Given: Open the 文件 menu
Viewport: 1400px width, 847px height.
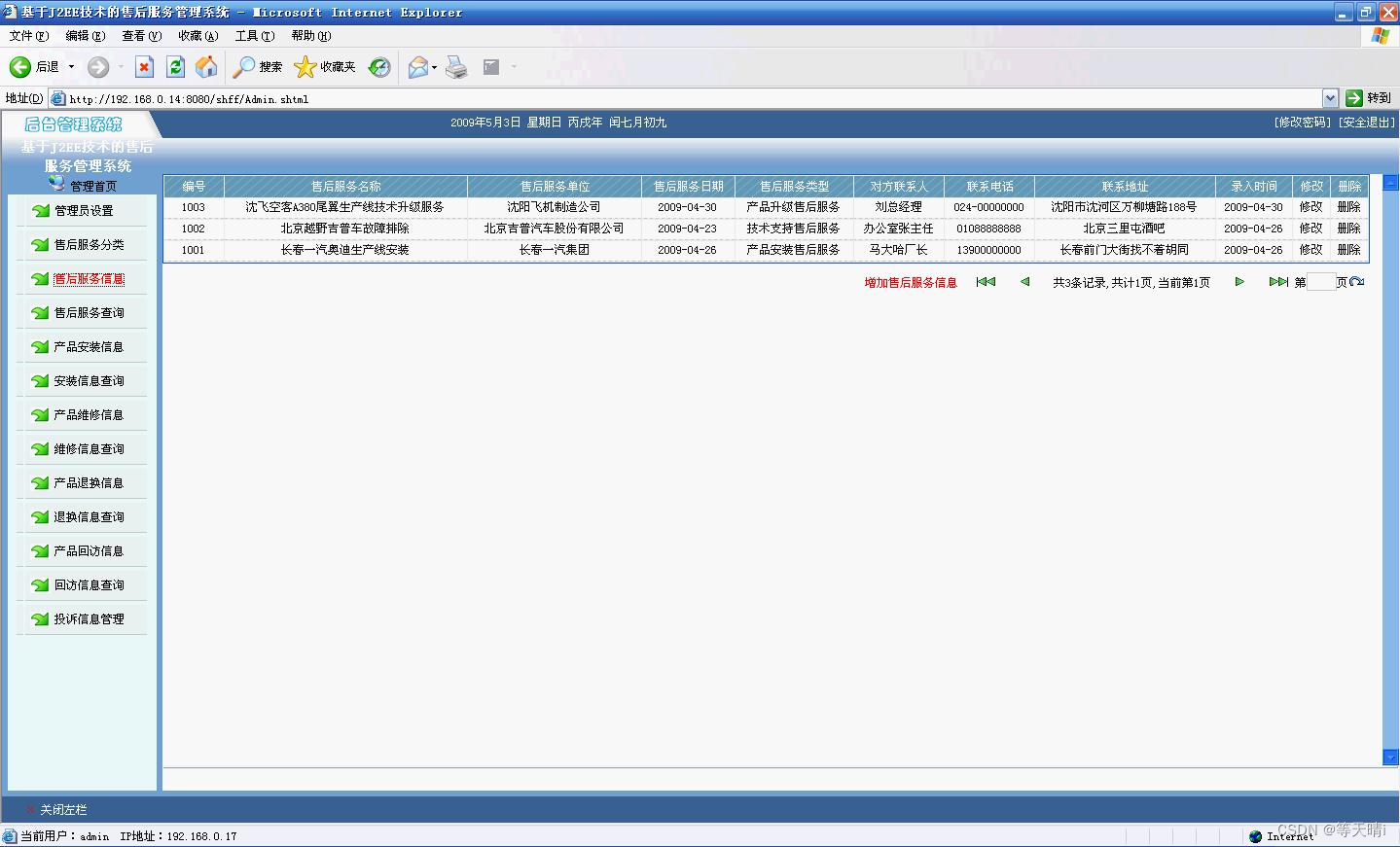Looking at the screenshot, I should point(27,35).
